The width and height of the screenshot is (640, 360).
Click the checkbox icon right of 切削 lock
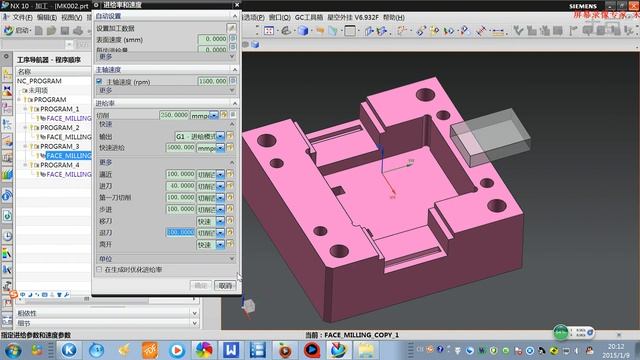click(x=233, y=115)
